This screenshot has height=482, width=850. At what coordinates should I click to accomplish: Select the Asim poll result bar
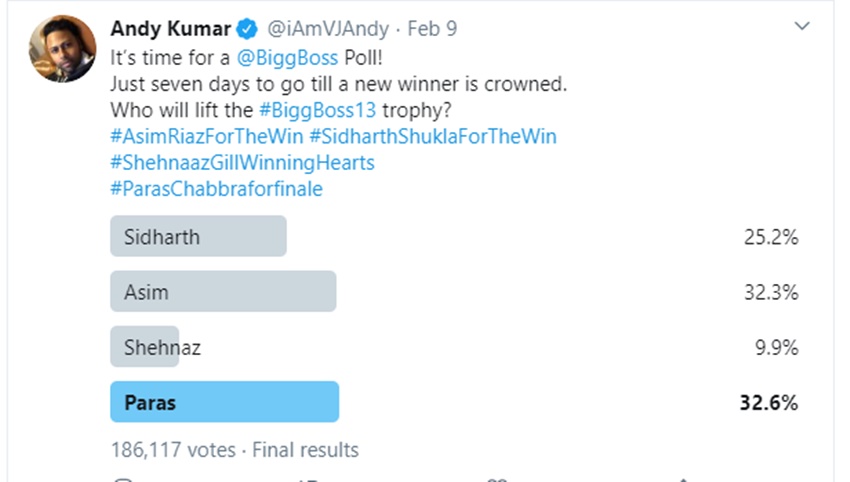[x=223, y=292]
